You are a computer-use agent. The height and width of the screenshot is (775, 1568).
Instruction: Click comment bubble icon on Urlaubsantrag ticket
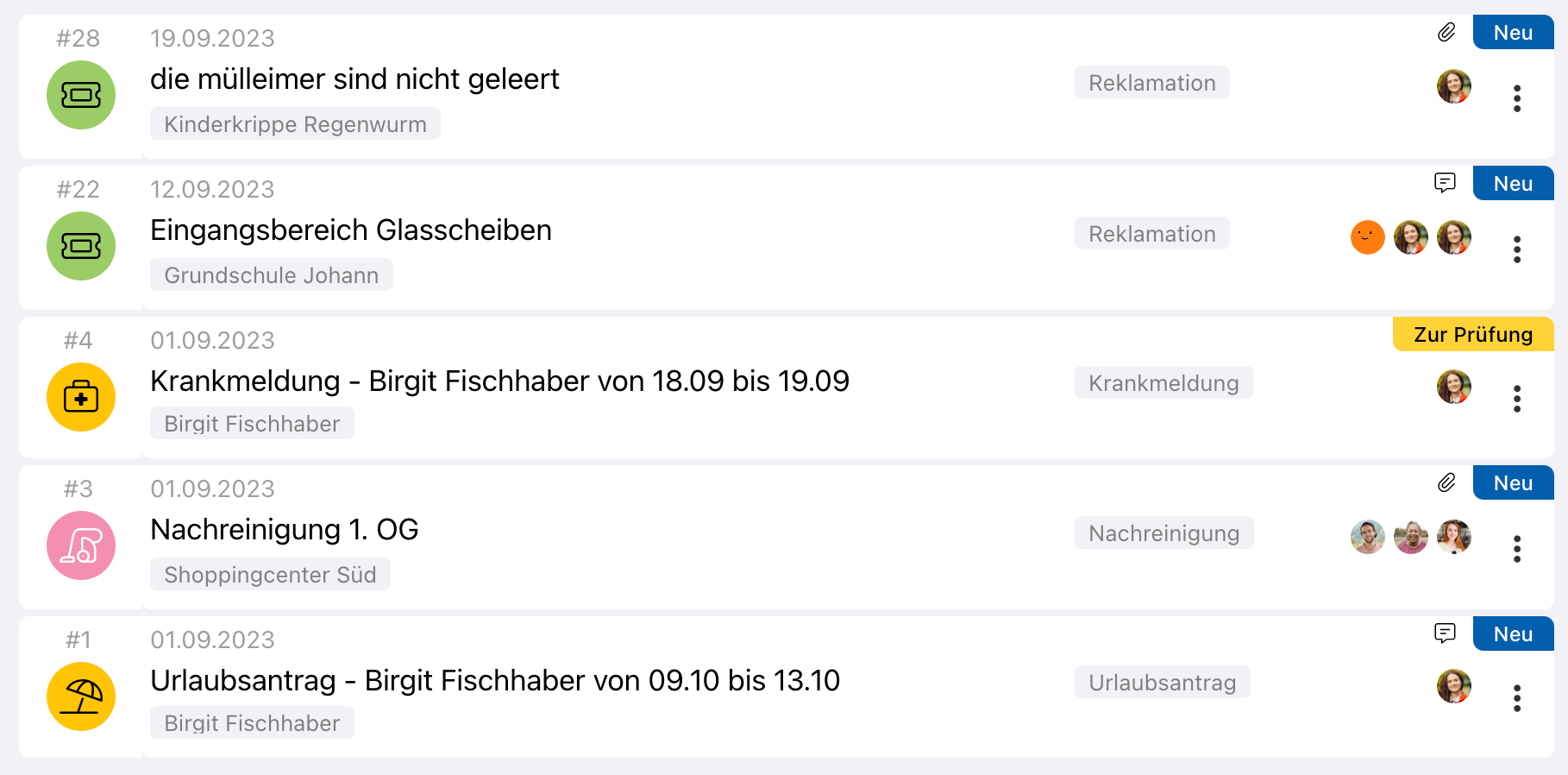tap(1445, 633)
